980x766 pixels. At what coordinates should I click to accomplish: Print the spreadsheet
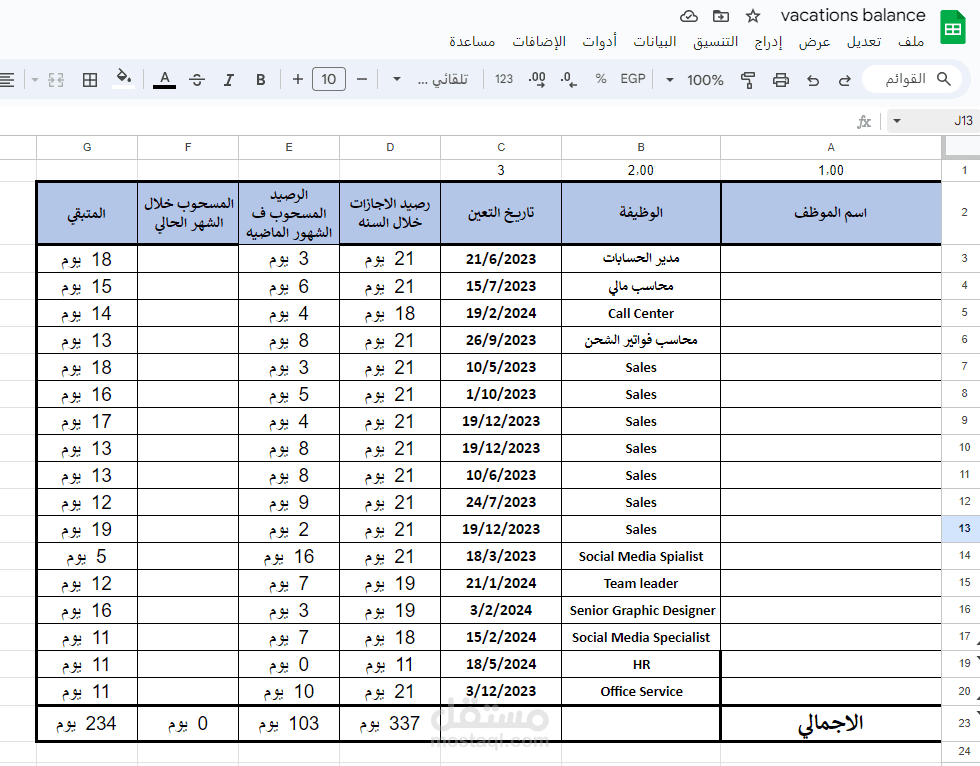pos(780,80)
